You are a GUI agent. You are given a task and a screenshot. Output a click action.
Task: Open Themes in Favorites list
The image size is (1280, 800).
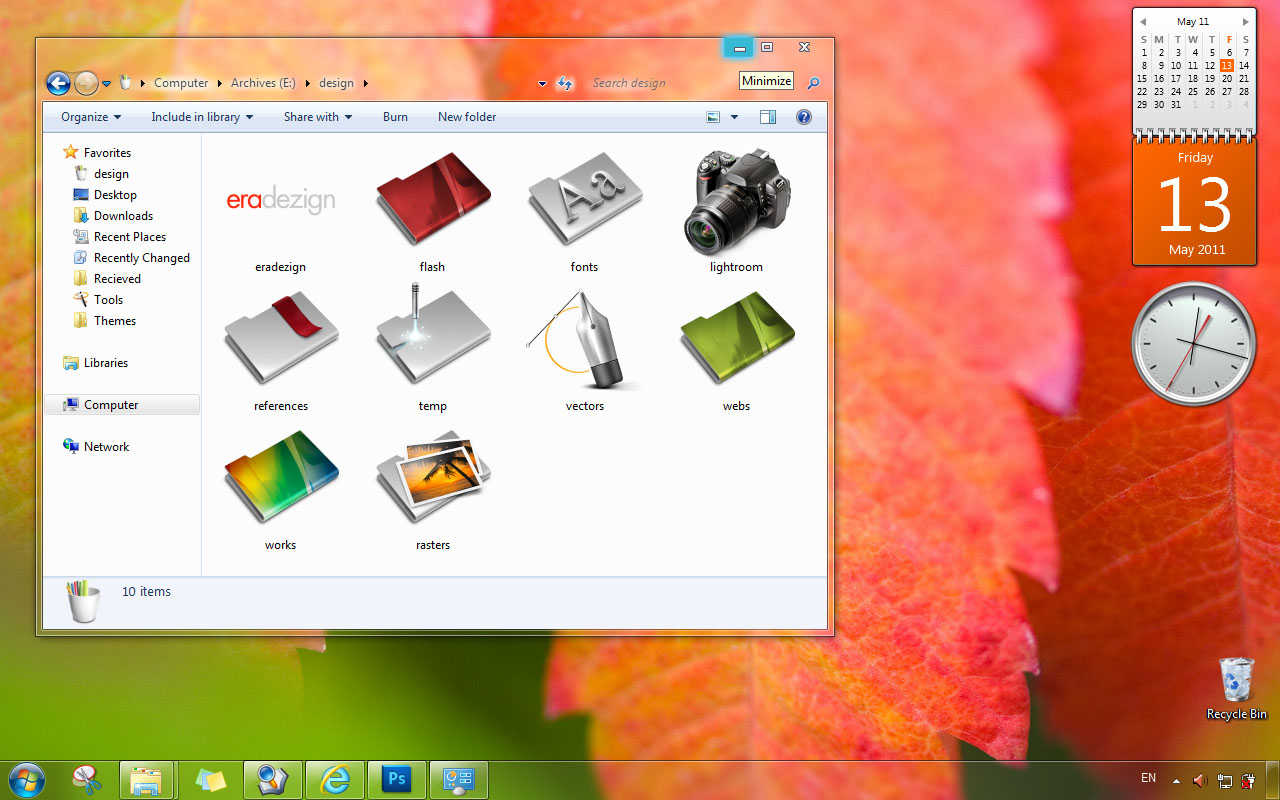[x=115, y=321]
